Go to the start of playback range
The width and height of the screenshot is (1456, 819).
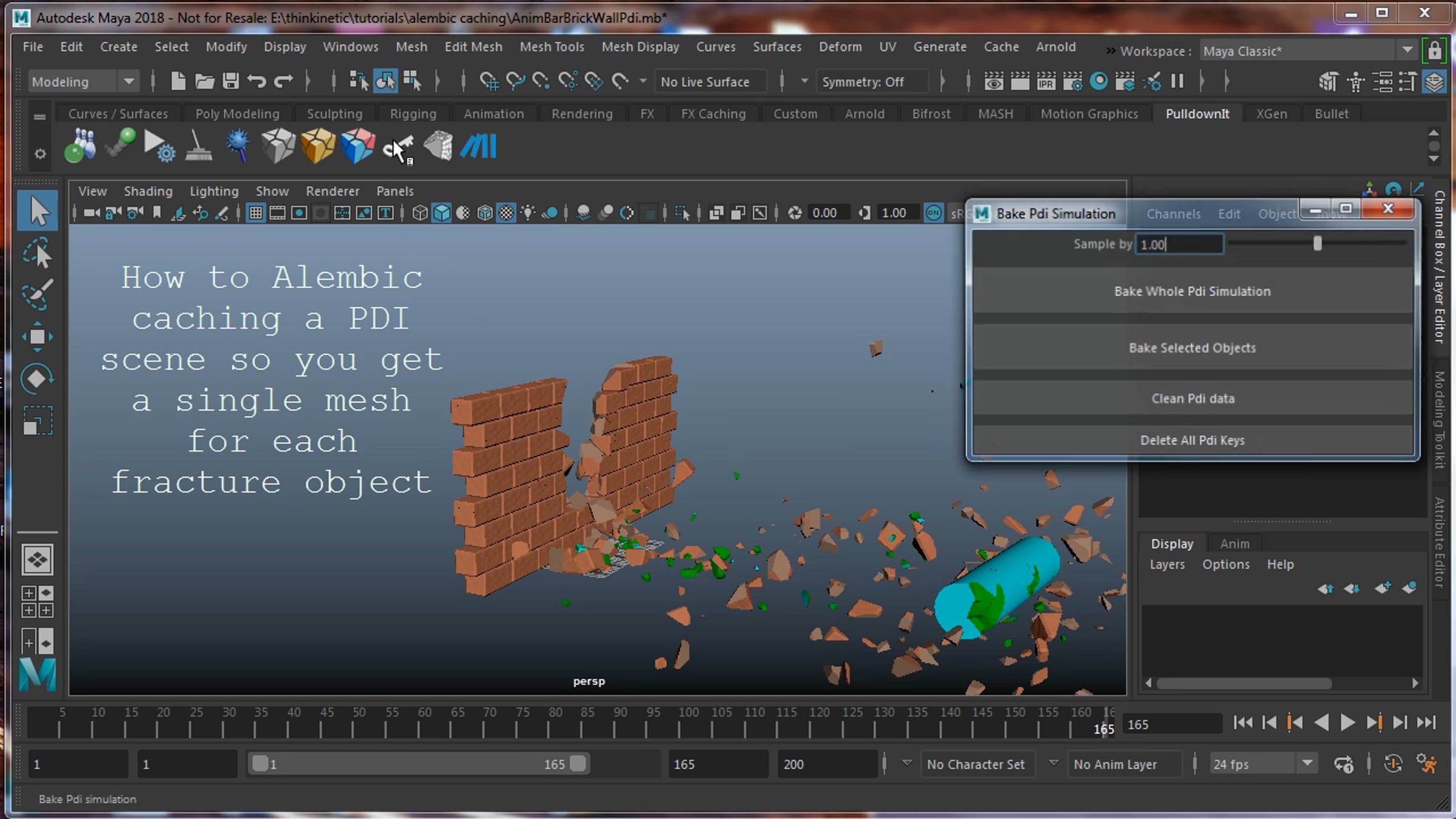click(1242, 723)
